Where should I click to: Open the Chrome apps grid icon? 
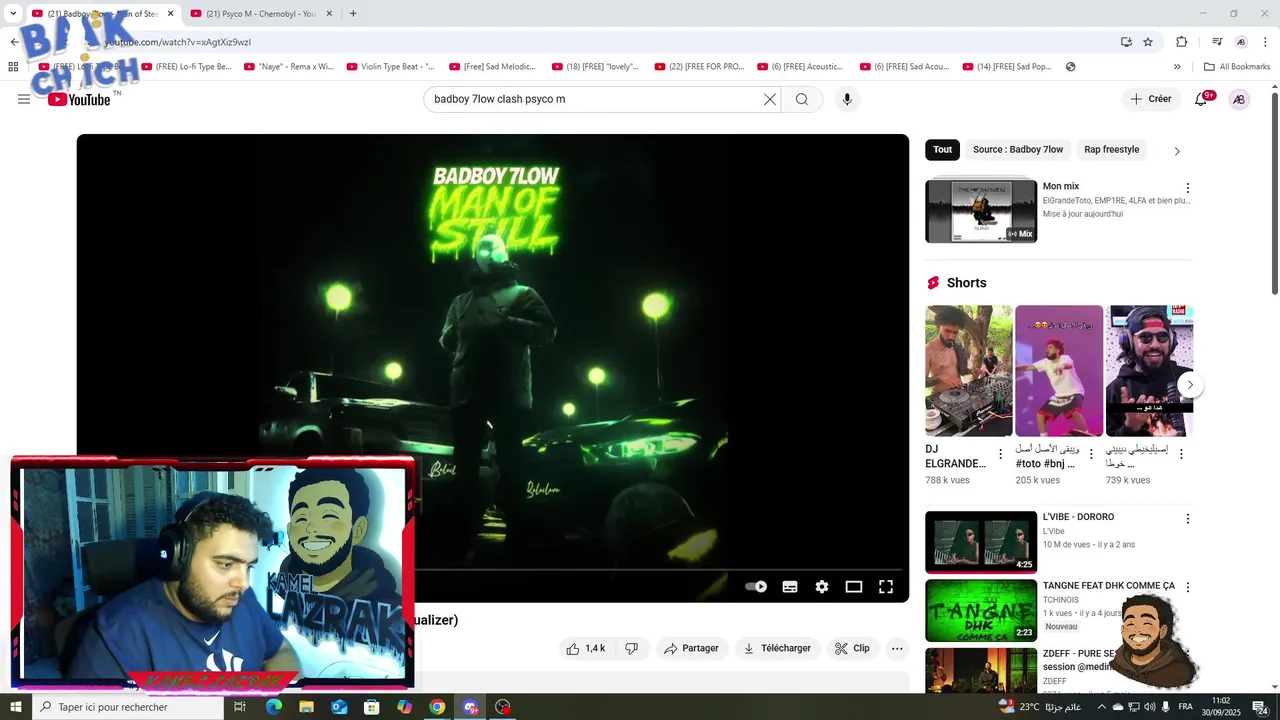pyautogui.click(x=13, y=67)
